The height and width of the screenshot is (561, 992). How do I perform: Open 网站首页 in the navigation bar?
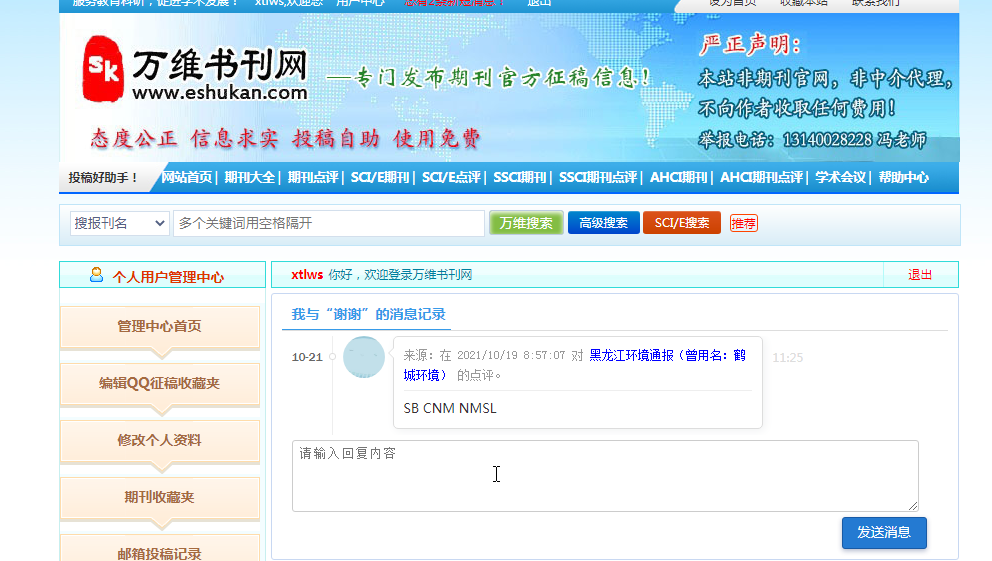coord(187,177)
